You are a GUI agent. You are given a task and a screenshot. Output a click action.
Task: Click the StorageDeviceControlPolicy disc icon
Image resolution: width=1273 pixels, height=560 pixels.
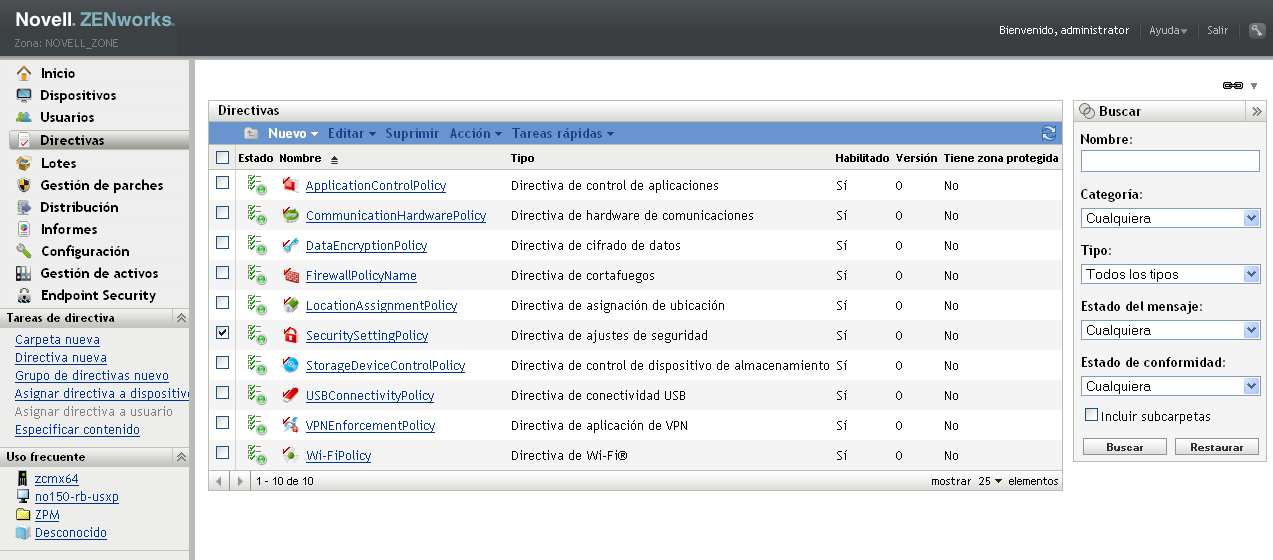(x=290, y=365)
